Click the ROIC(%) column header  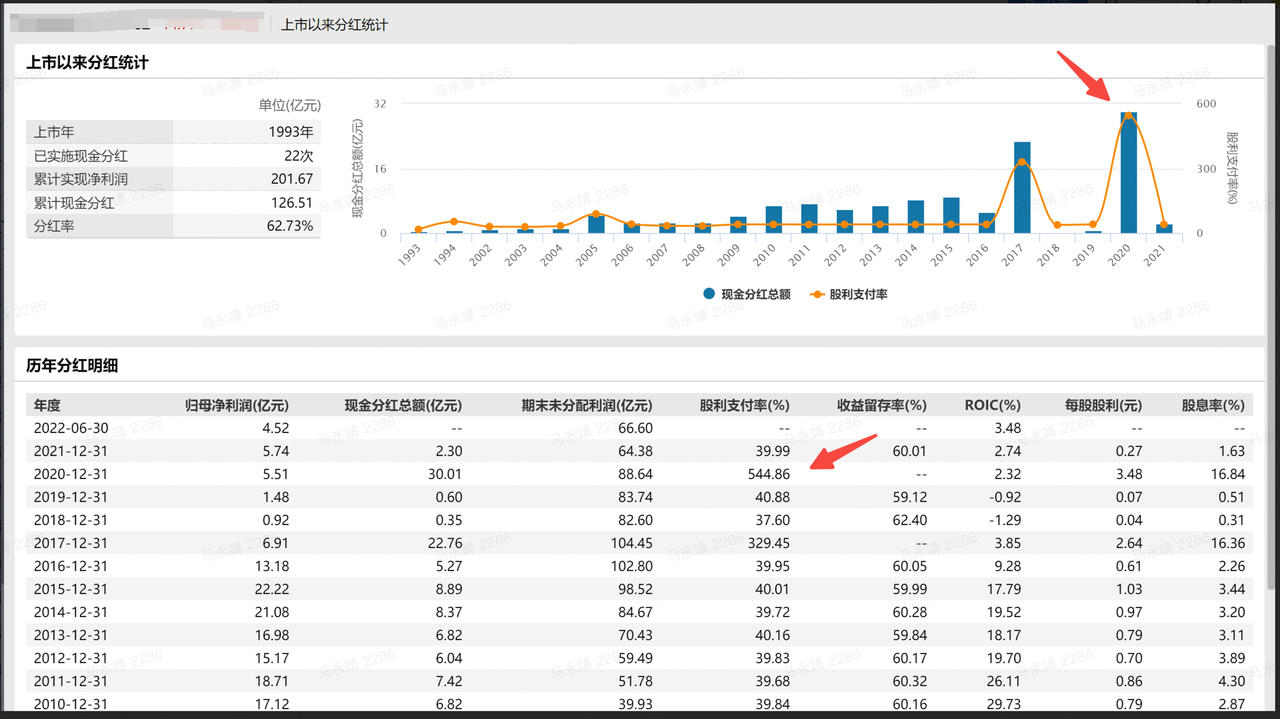coord(992,405)
